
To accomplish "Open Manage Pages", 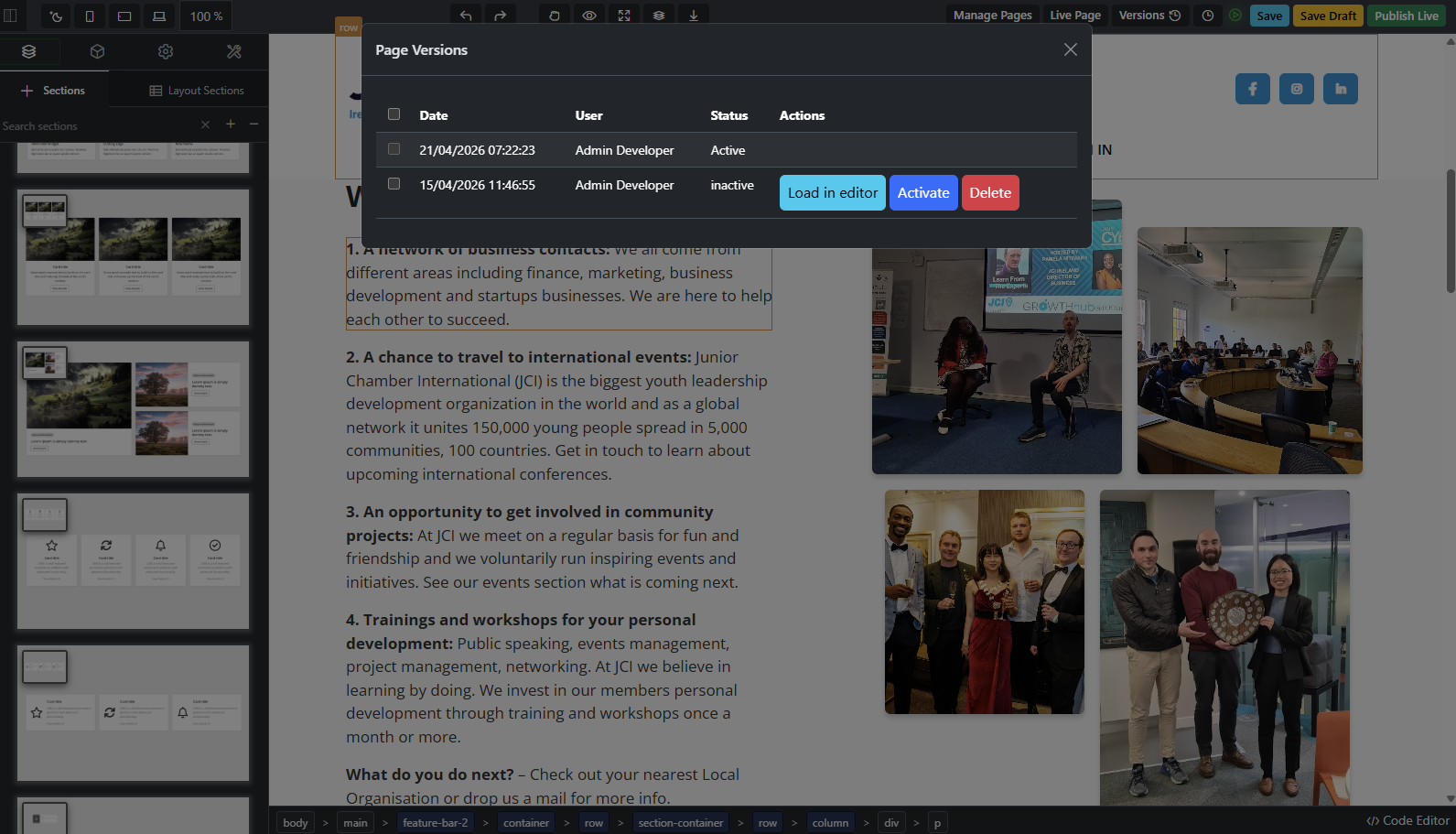I will [x=993, y=16].
